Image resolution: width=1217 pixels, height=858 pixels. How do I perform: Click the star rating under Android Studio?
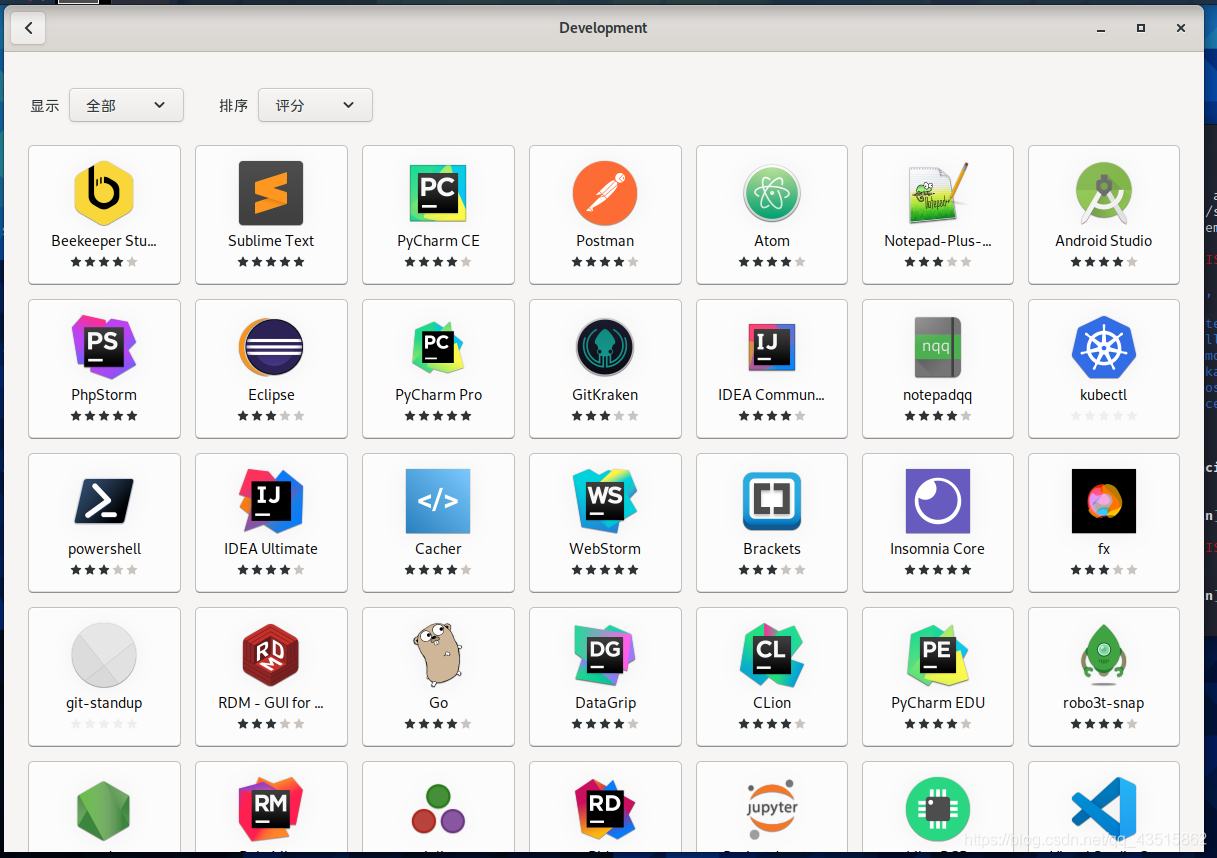pyautogui.click(x=1104, y=262)
